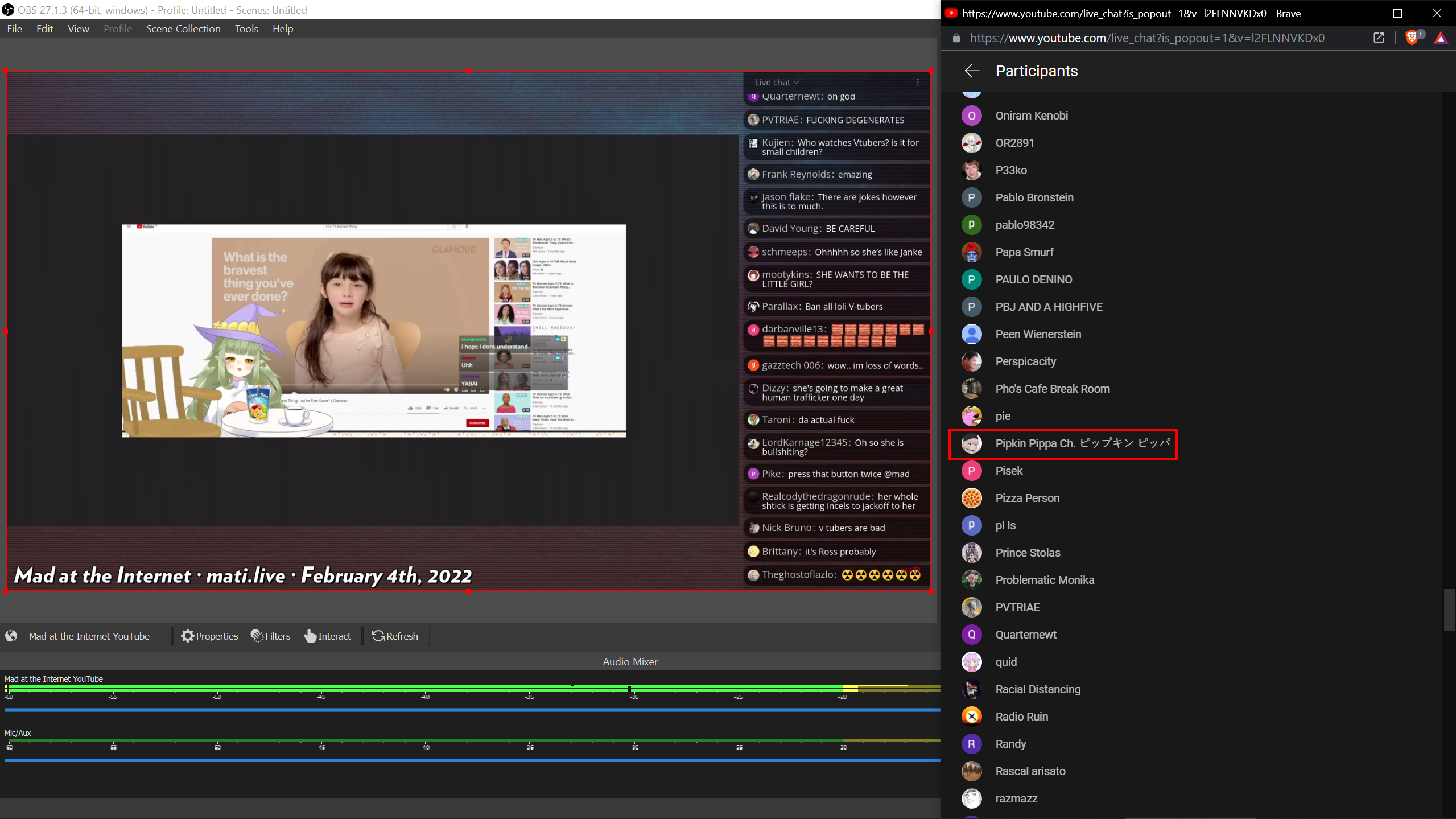Click the browser source globe icon
Viewport: 1456px width, 819px height.
11,636
